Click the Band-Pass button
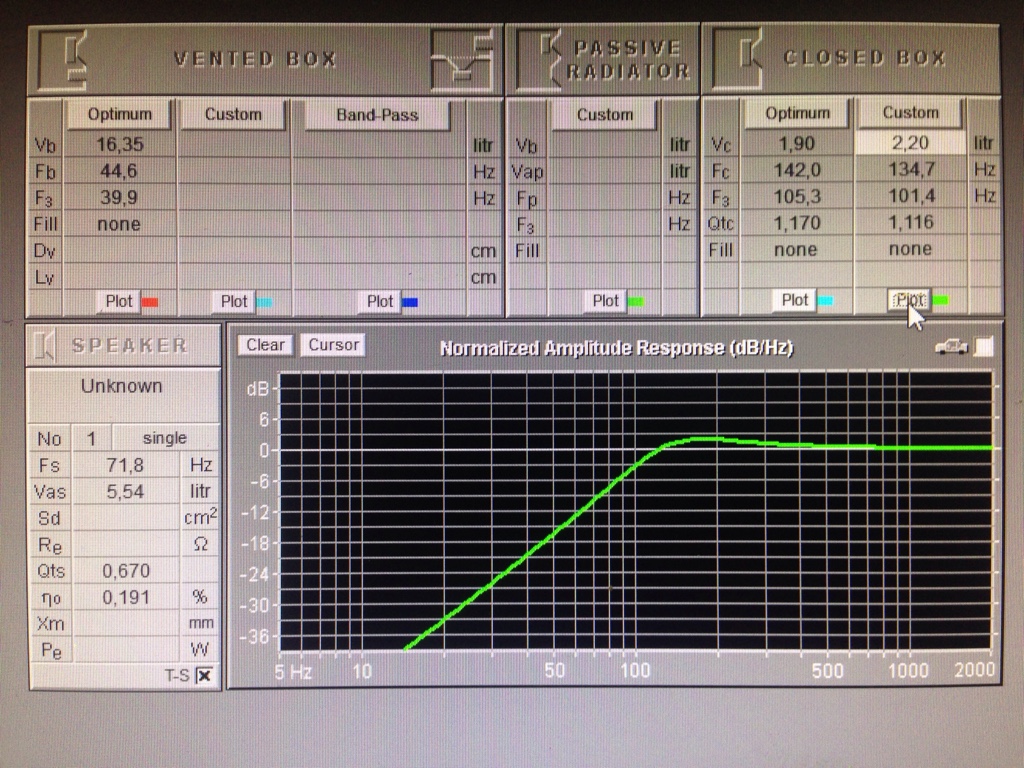 pos(377,115)
